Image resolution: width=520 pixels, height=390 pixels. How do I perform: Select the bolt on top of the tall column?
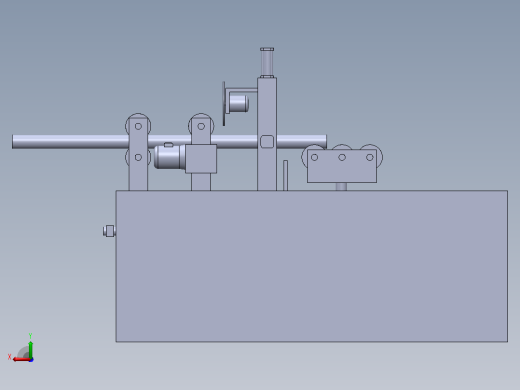tap(267, 62)
